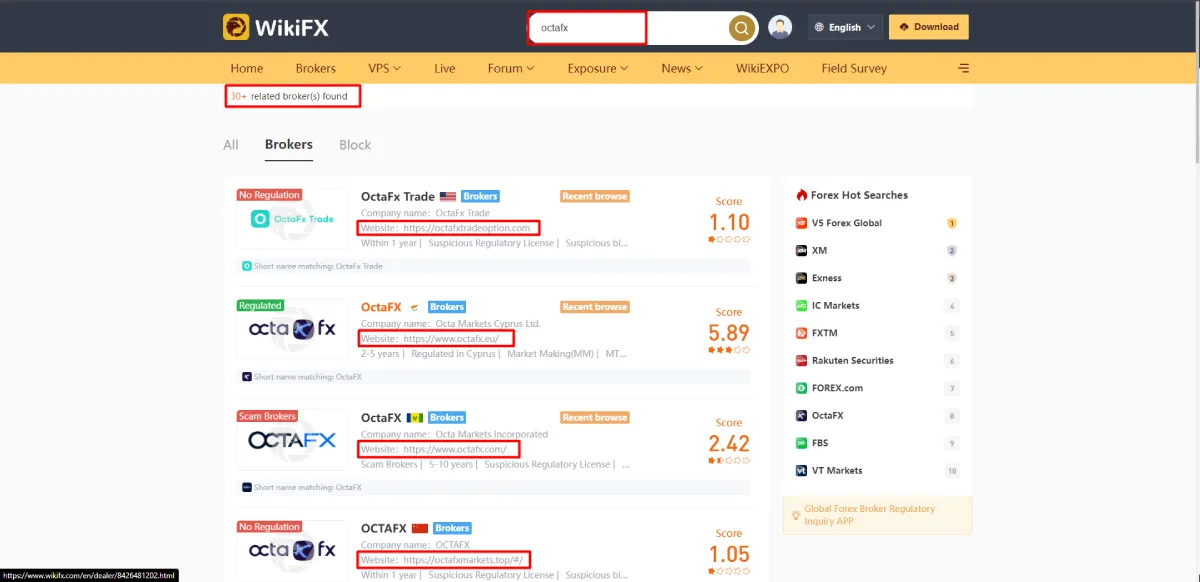1200x582 pixels.
Task: Click inside the octafx search field
Action: point(587,28)
